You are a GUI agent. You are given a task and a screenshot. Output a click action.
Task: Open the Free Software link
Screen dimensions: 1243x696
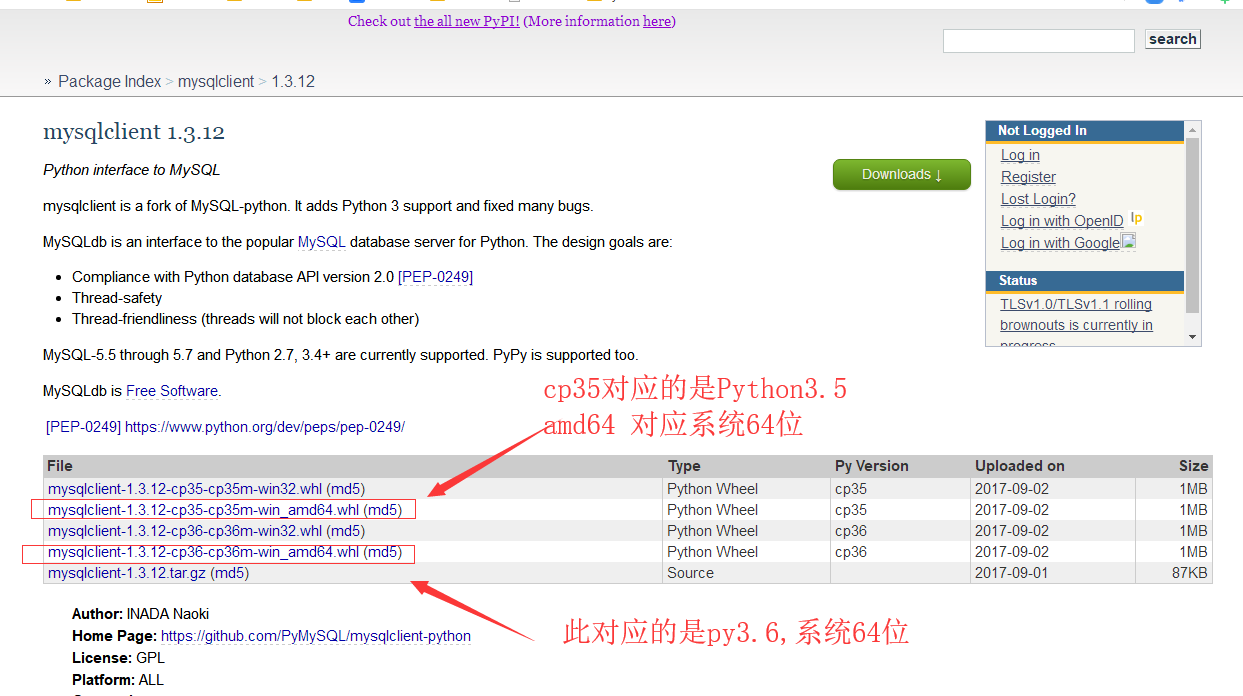(x=172, y=391)
